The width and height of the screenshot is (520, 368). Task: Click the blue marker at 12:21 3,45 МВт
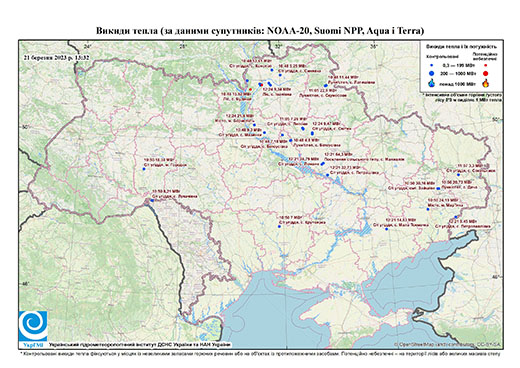pyautogui.click(x=456, y=217)
